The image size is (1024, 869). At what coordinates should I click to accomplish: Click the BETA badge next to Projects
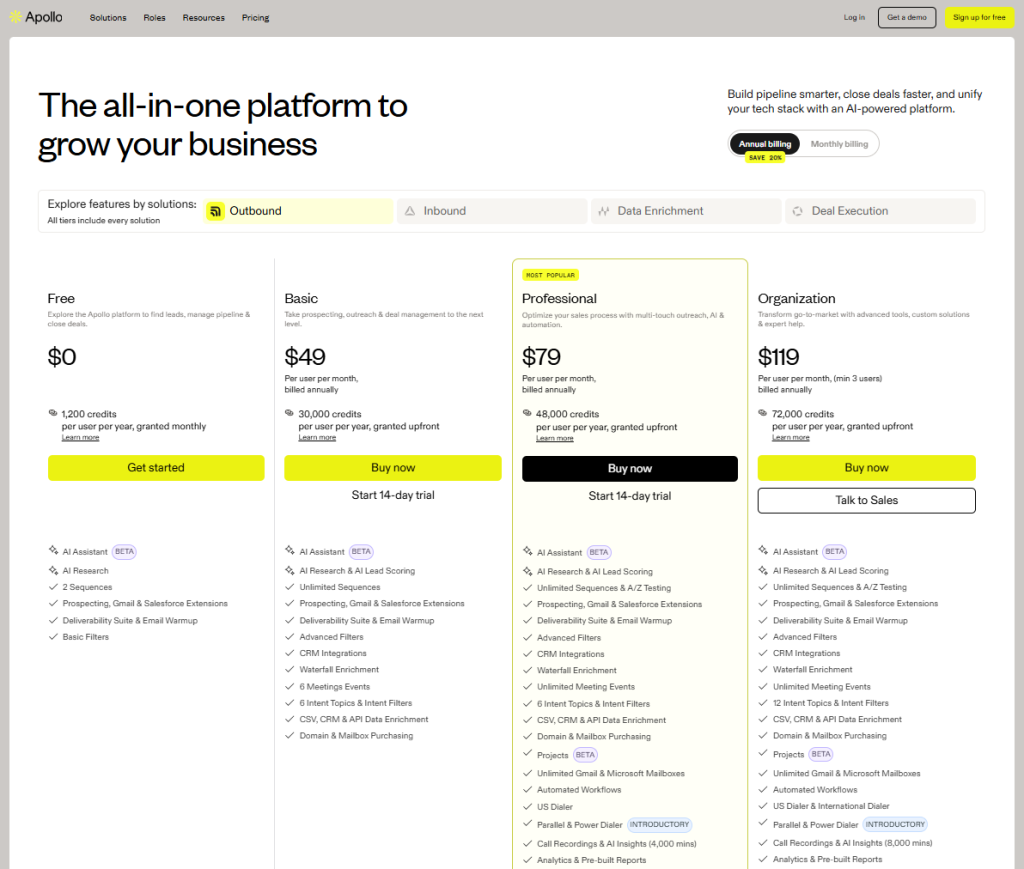tap(585, 755)
